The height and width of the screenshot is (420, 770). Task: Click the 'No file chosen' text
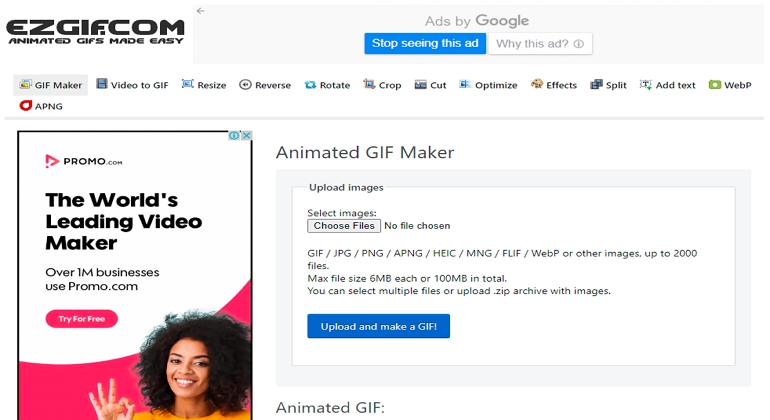click(417, 225)
